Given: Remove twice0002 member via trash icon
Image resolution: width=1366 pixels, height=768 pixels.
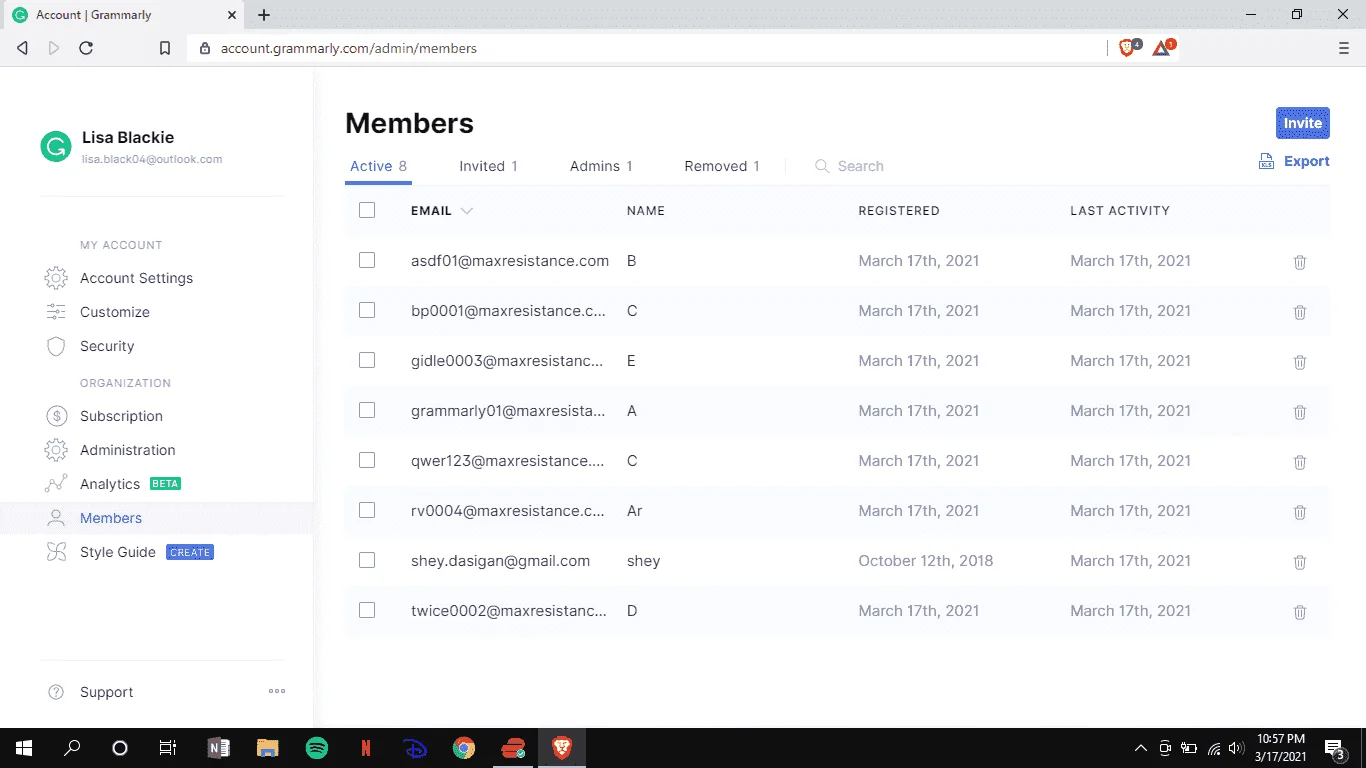Looking at the screenshot, I should 1300,612.
